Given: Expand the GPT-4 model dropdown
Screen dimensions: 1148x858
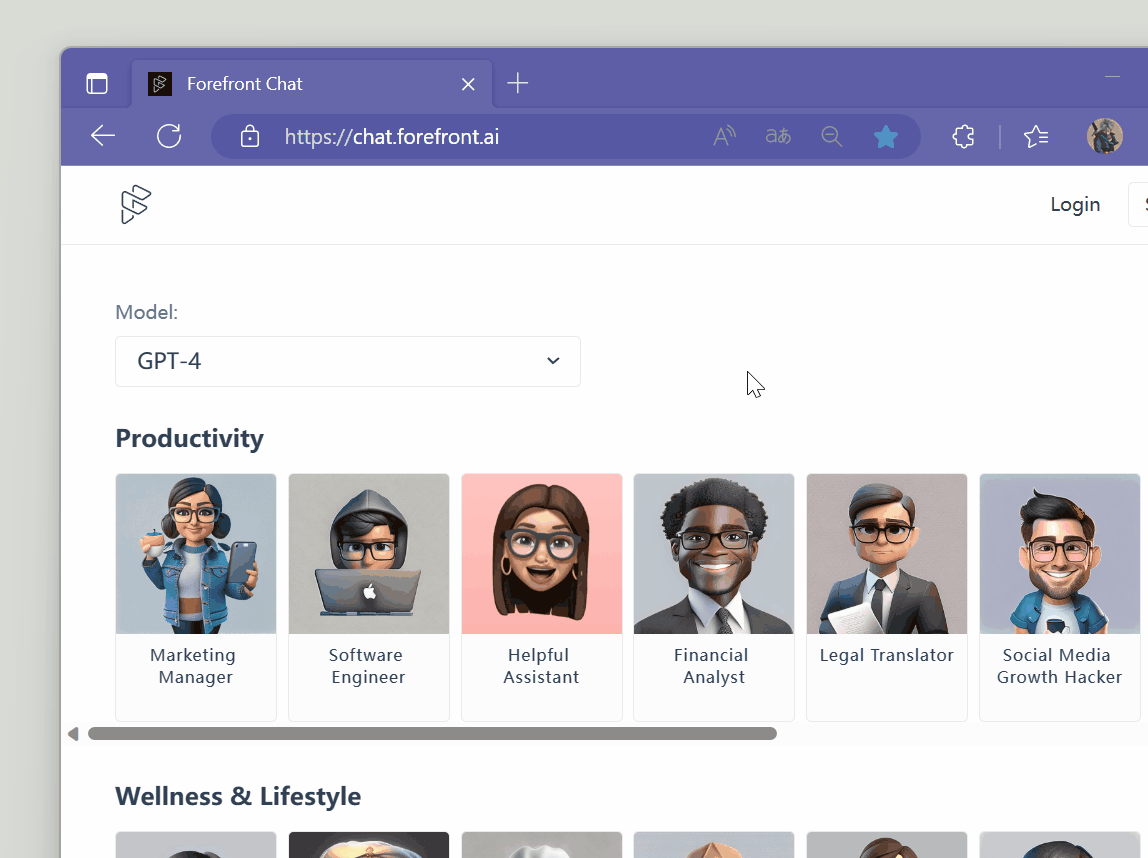Looking at the screenshot, I should (348, 362).
